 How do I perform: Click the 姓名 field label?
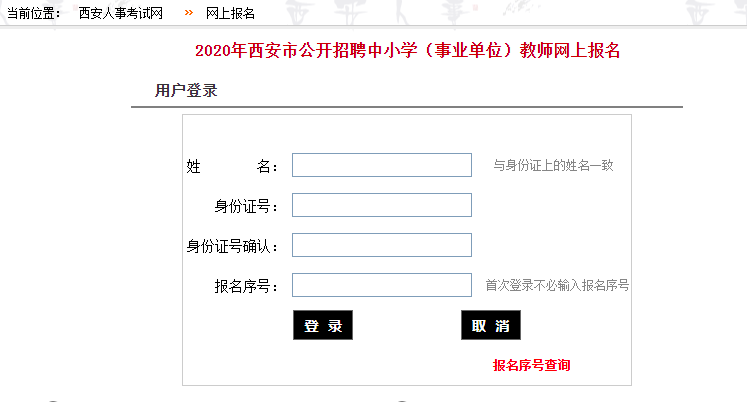click(232, 166)
